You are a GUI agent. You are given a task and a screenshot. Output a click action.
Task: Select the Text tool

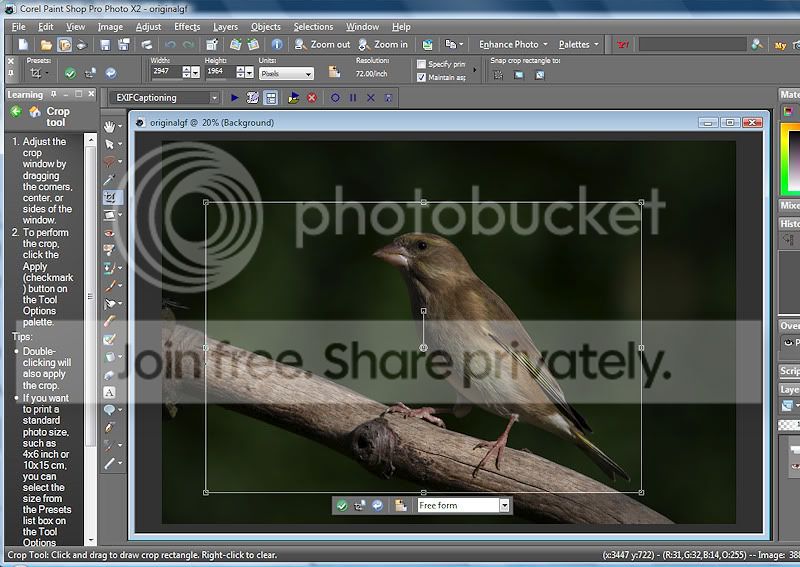point(110,392)
